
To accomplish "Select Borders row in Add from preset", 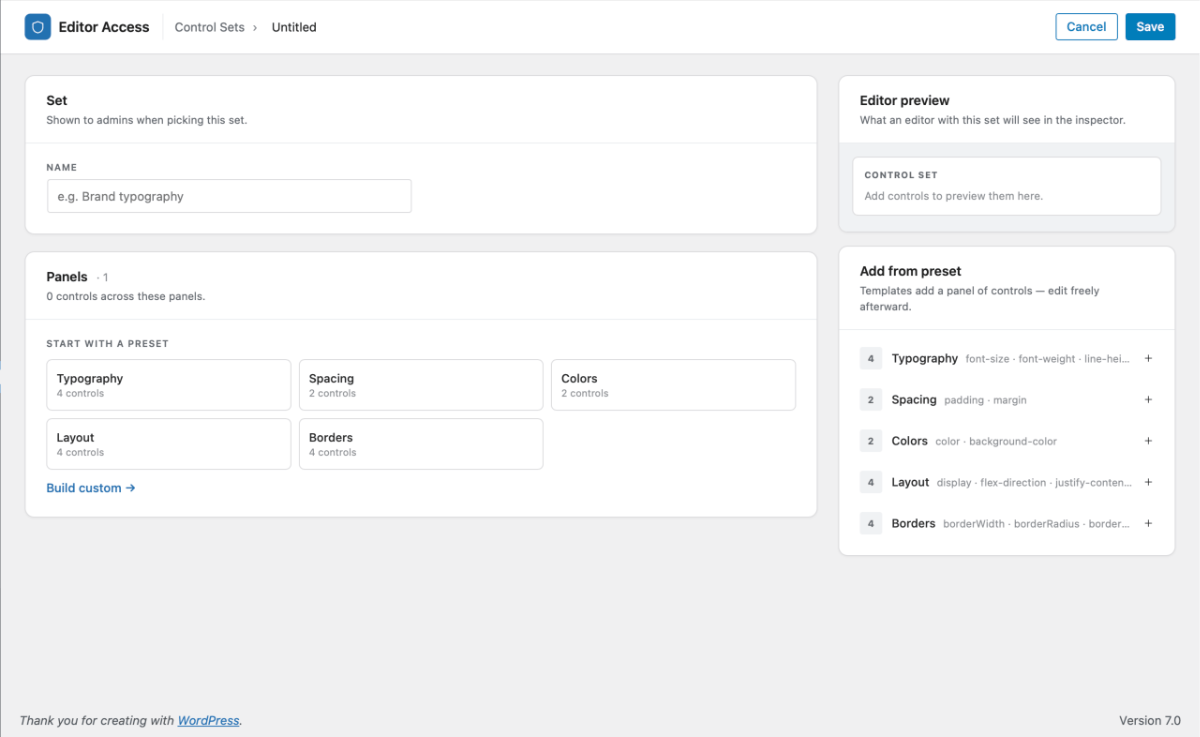I will (1007, 523).
